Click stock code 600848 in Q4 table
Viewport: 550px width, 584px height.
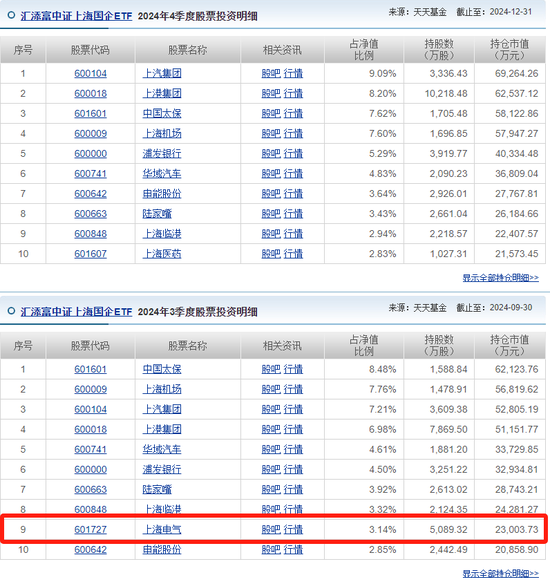(90, 234)
